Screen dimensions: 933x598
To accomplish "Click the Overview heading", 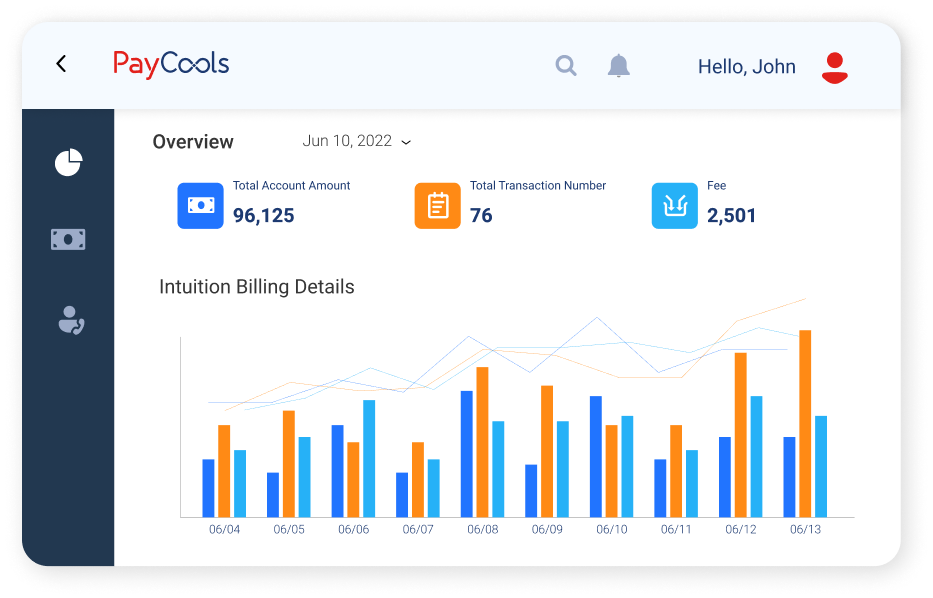I will 193,142.
